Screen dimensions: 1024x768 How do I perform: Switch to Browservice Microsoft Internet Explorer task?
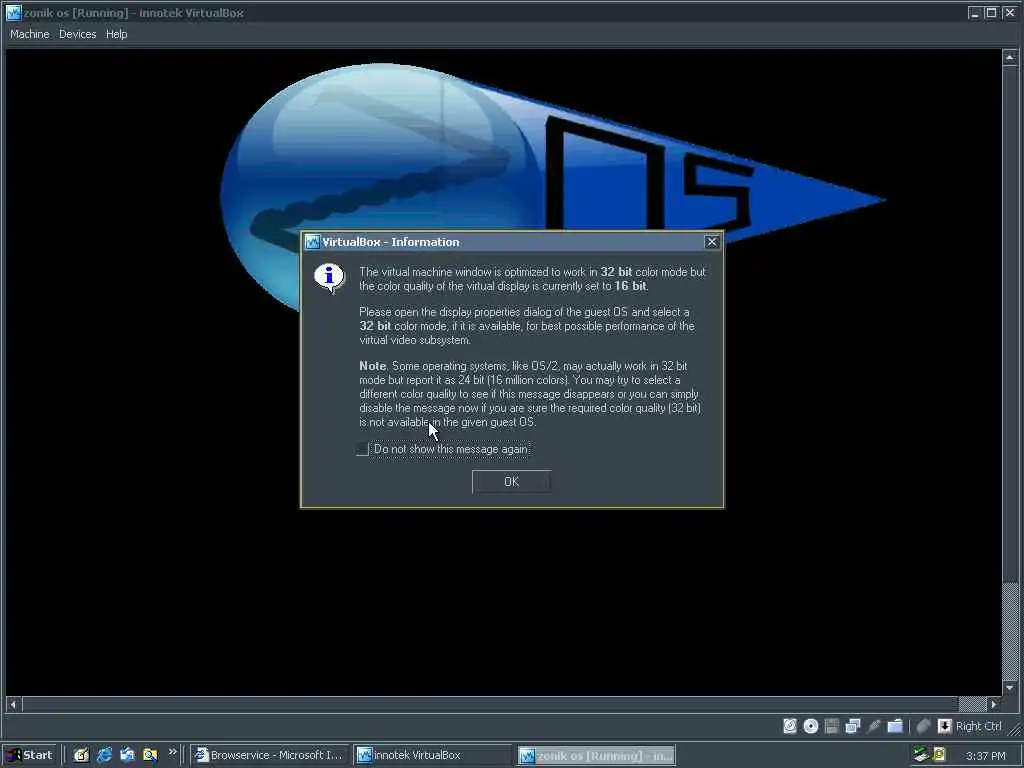pyautogui.click(x=268, y=755)
